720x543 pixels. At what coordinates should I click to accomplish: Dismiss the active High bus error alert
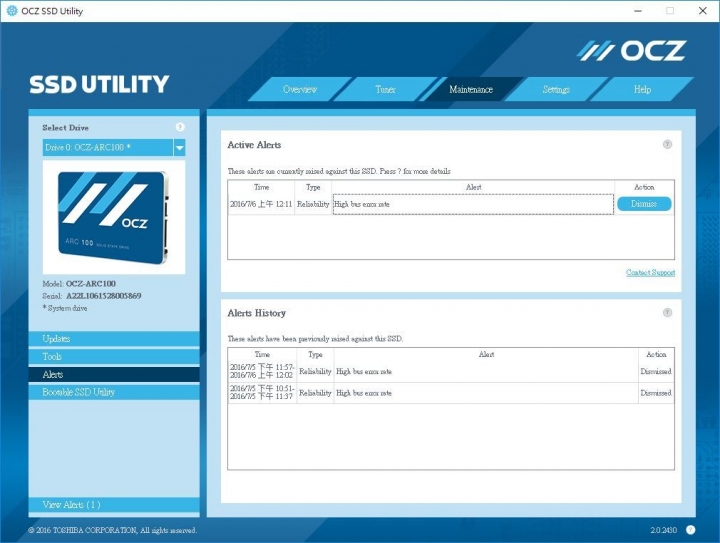pos(644,204)
